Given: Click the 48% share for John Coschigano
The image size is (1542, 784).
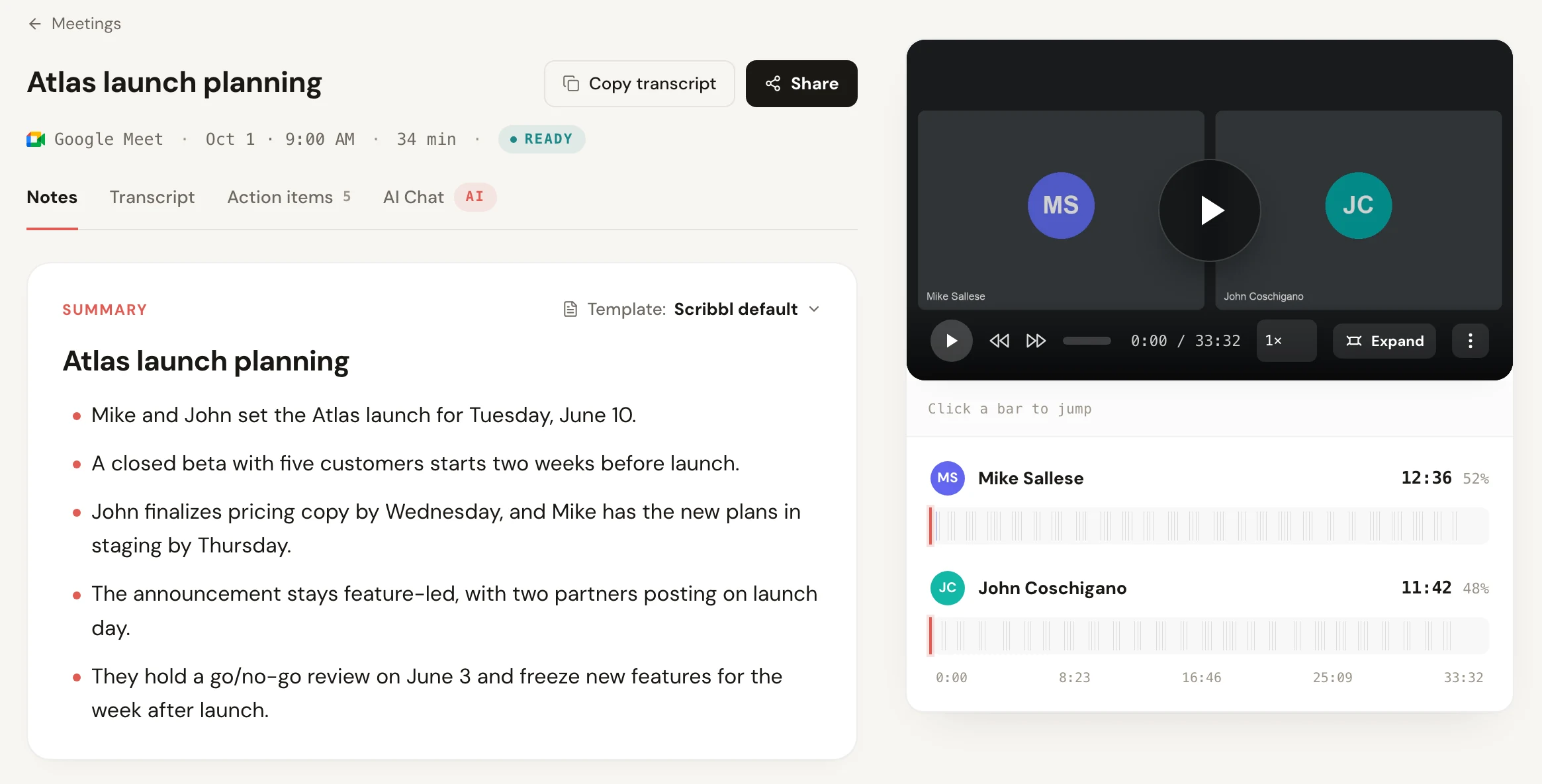Looking at the screenshot, I should tap(1476, 589).
